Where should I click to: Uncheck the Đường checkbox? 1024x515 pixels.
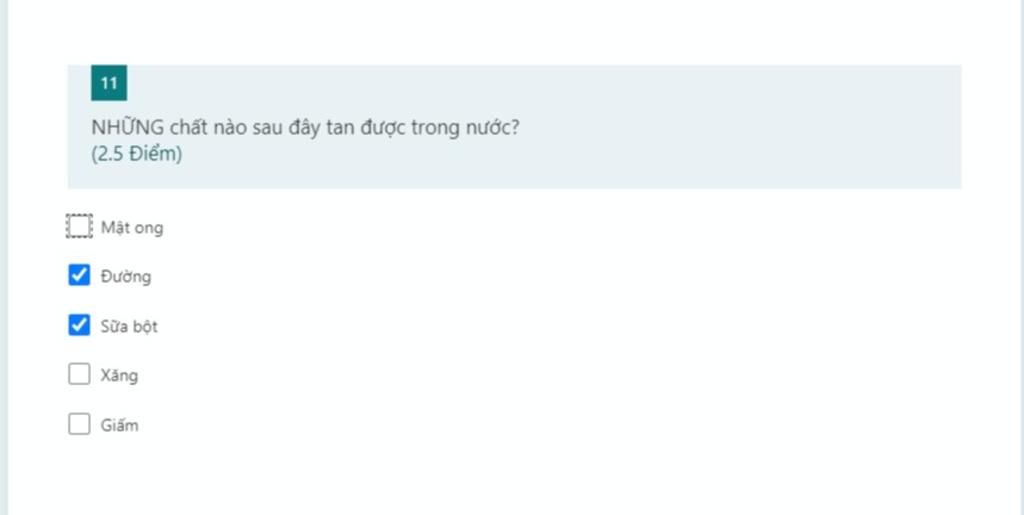click(x=79, y=275)
